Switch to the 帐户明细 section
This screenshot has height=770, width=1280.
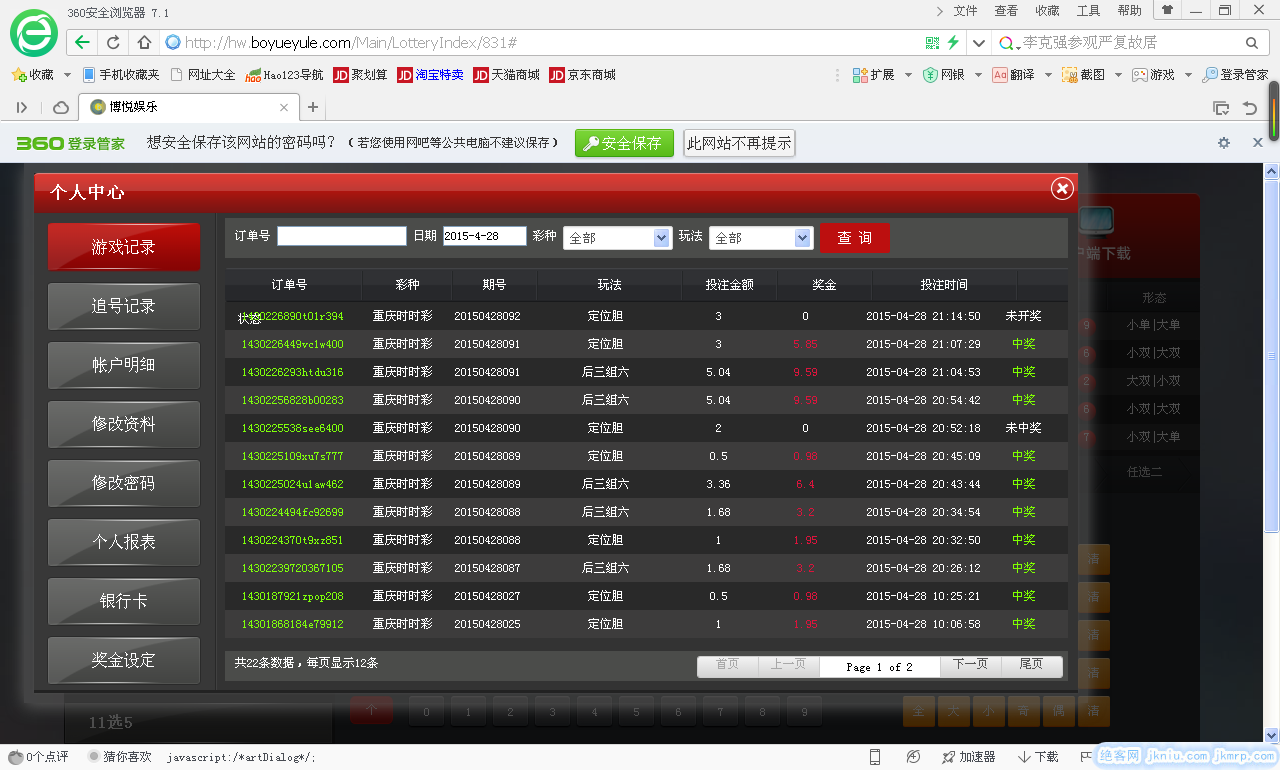click(x=124, y=365)
